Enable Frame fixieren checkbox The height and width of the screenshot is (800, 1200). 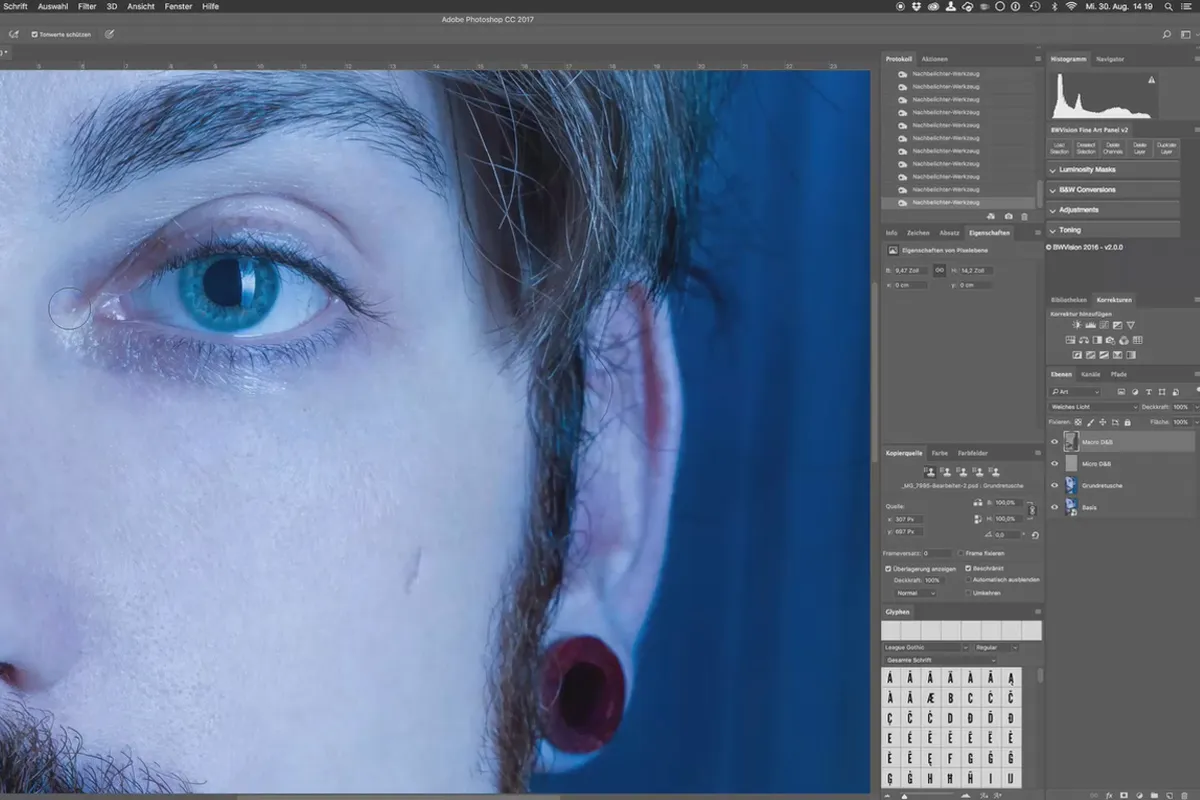point(960,553)
